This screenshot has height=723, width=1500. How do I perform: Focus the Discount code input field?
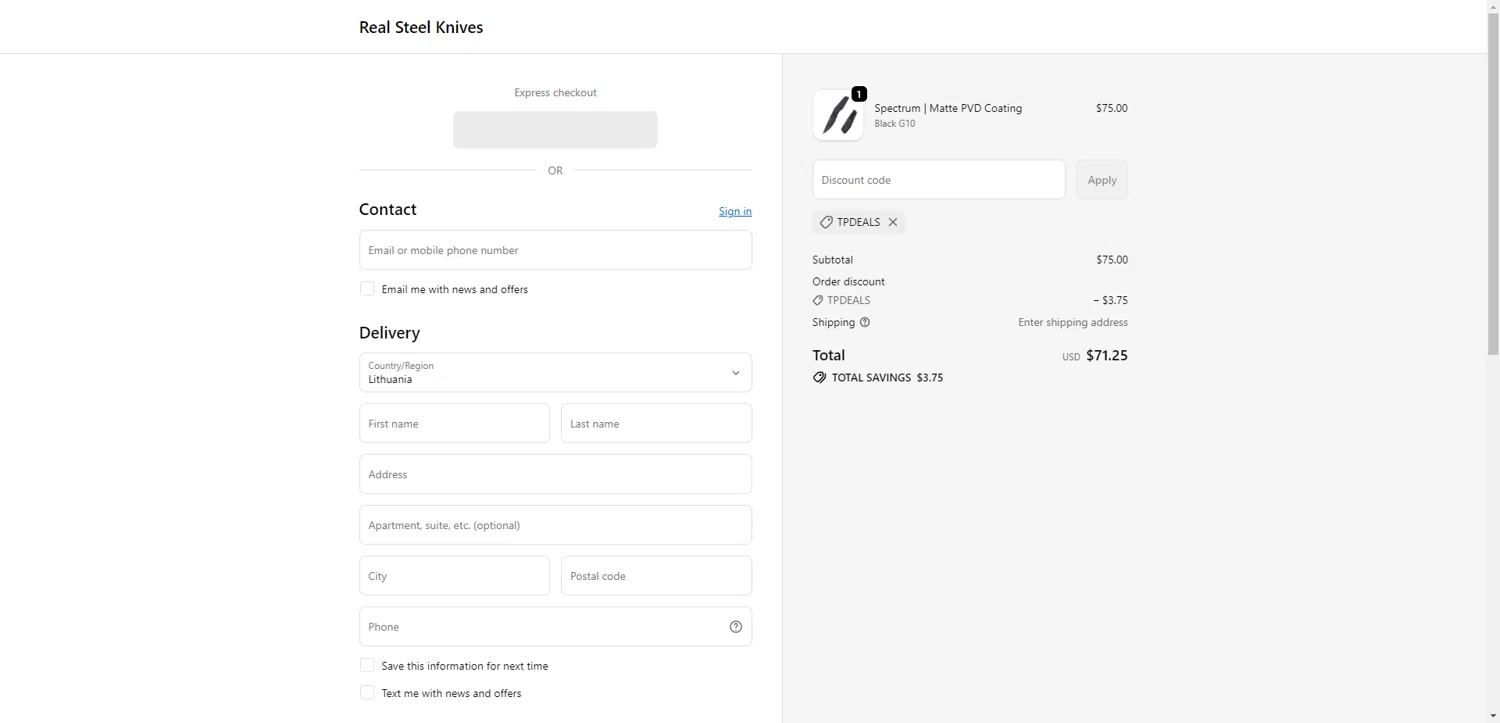[x=938, y=180]
